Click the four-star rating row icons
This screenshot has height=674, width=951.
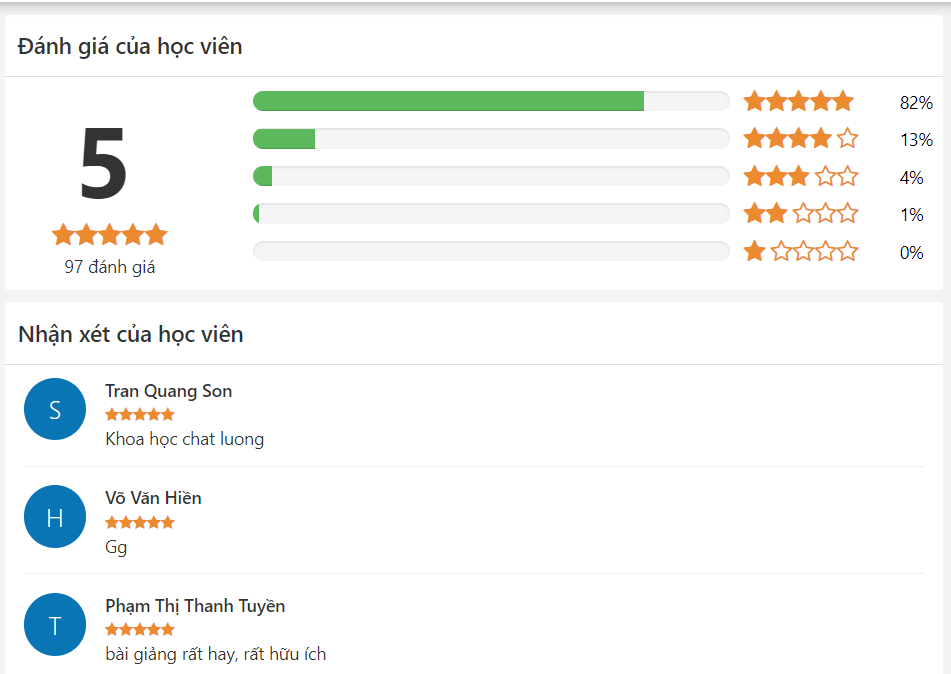tap(800, 139)
